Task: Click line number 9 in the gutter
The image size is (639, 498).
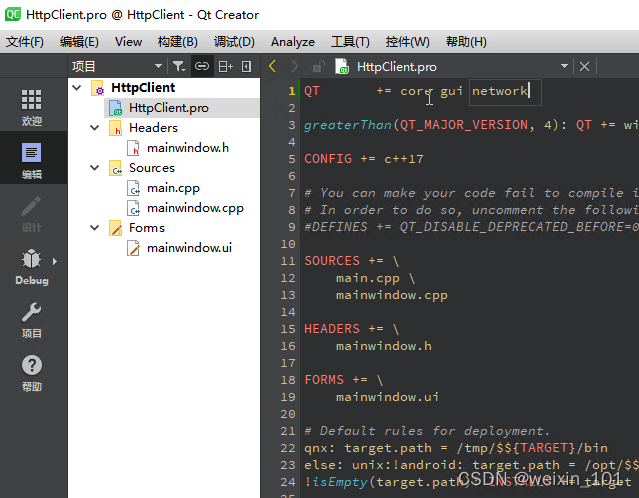Action: (x=291, y=227)
